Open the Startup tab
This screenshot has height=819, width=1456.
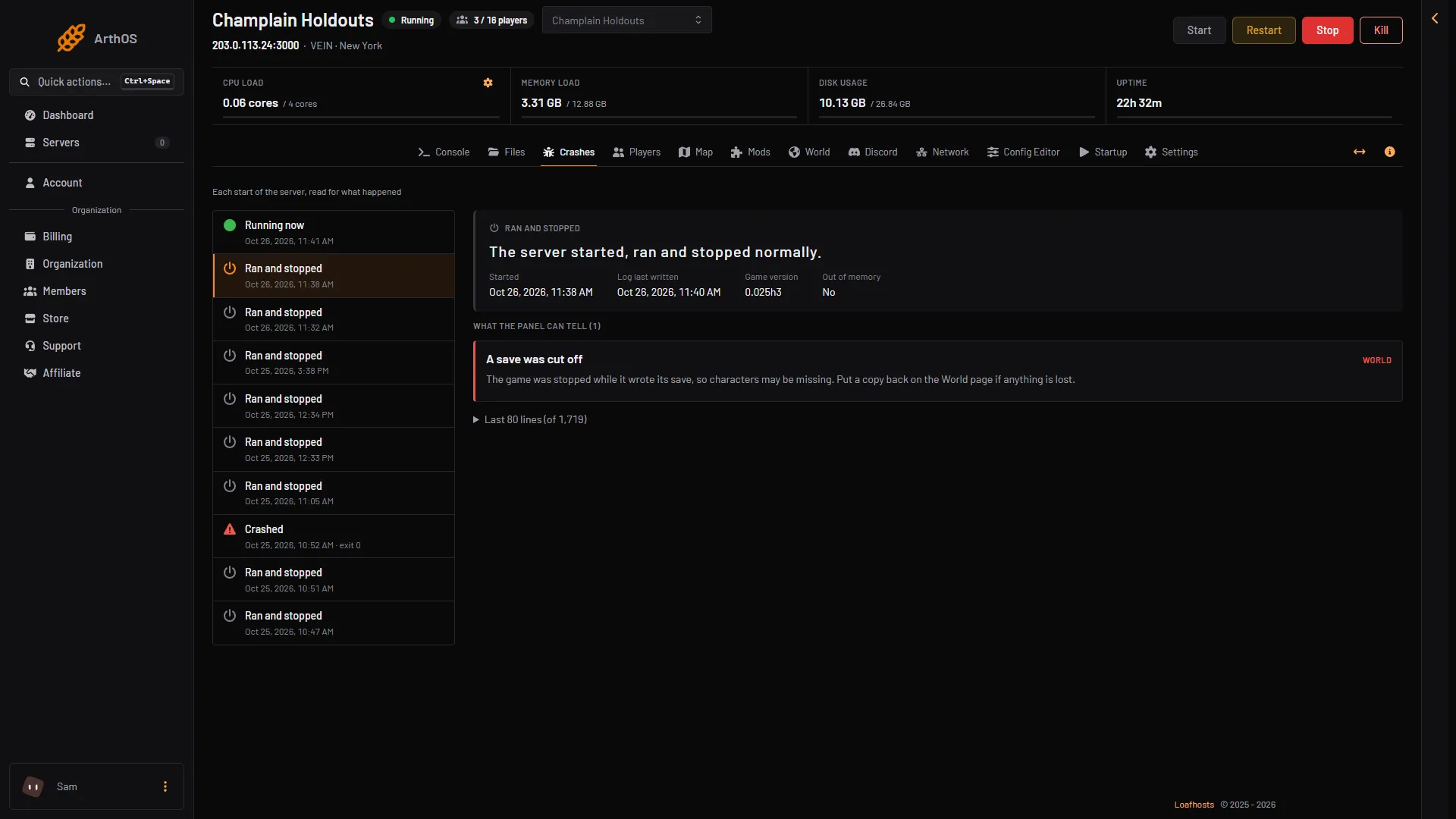[1103, 152]
